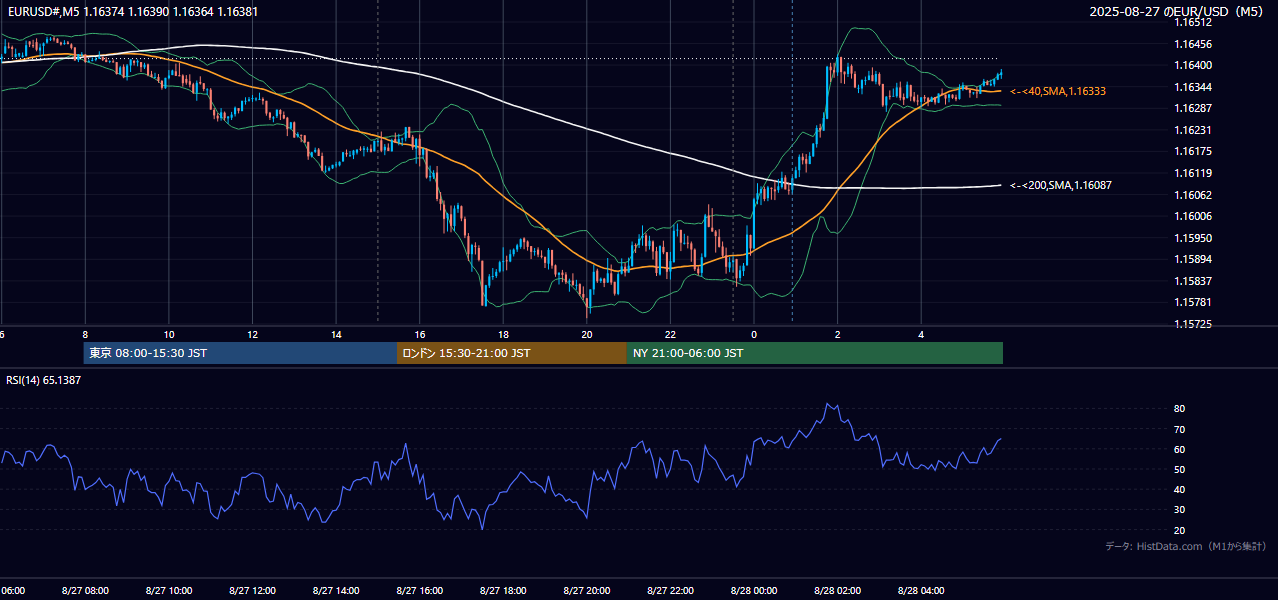Click price level 1.15781 on the axis
Viewport: 1278px width, 600px height.
tap(1195, 302)
